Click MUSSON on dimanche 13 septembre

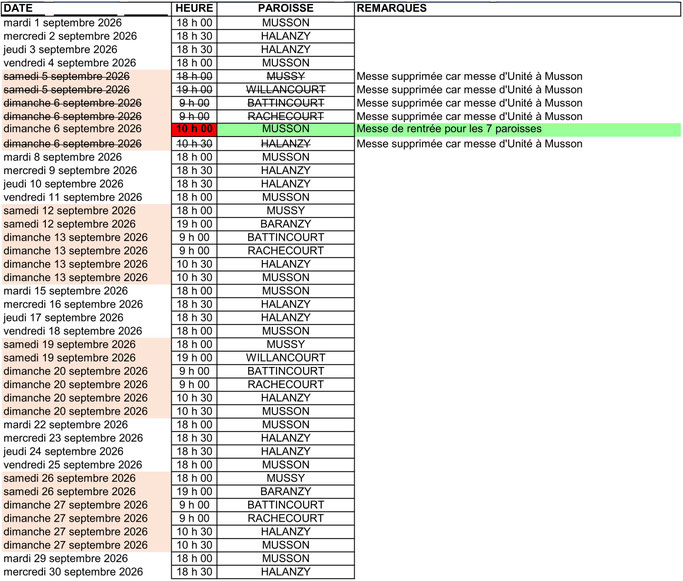[286, 278]
